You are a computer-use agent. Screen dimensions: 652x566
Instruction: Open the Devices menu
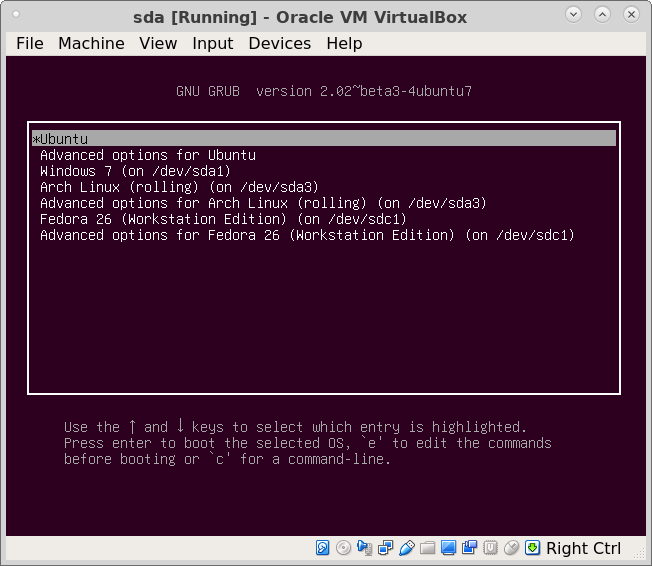[279, 43]
